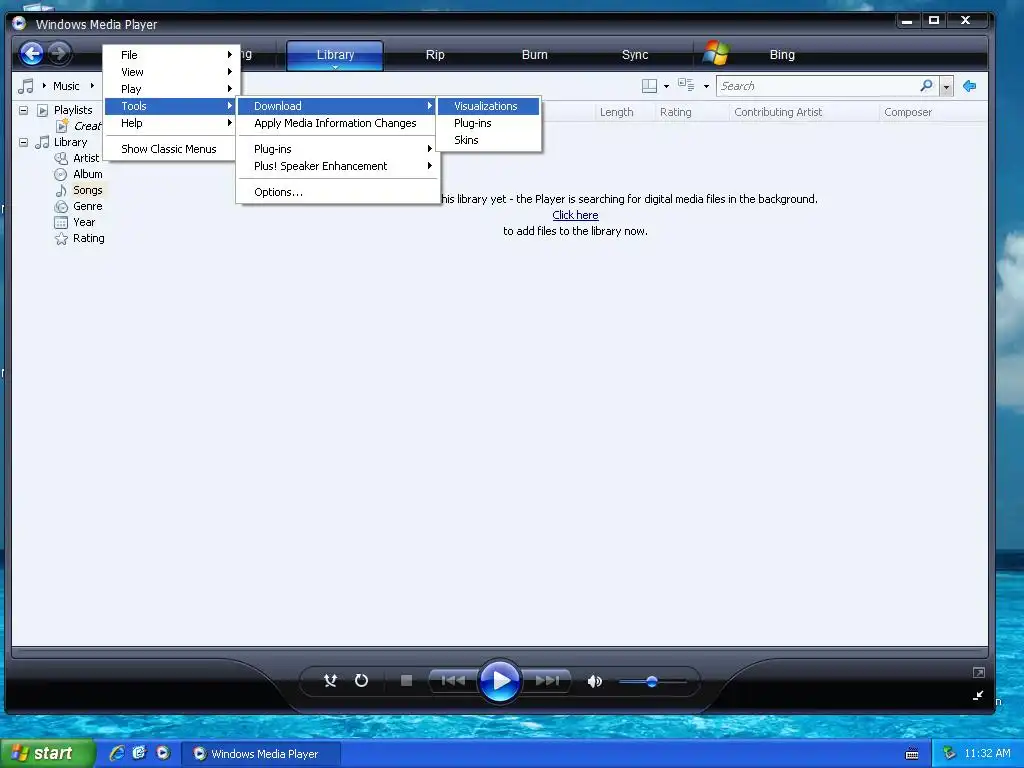The image size is (1024, 768).
Task: Click the Windows Media Player taskbar button
Action: pos(259,754)
